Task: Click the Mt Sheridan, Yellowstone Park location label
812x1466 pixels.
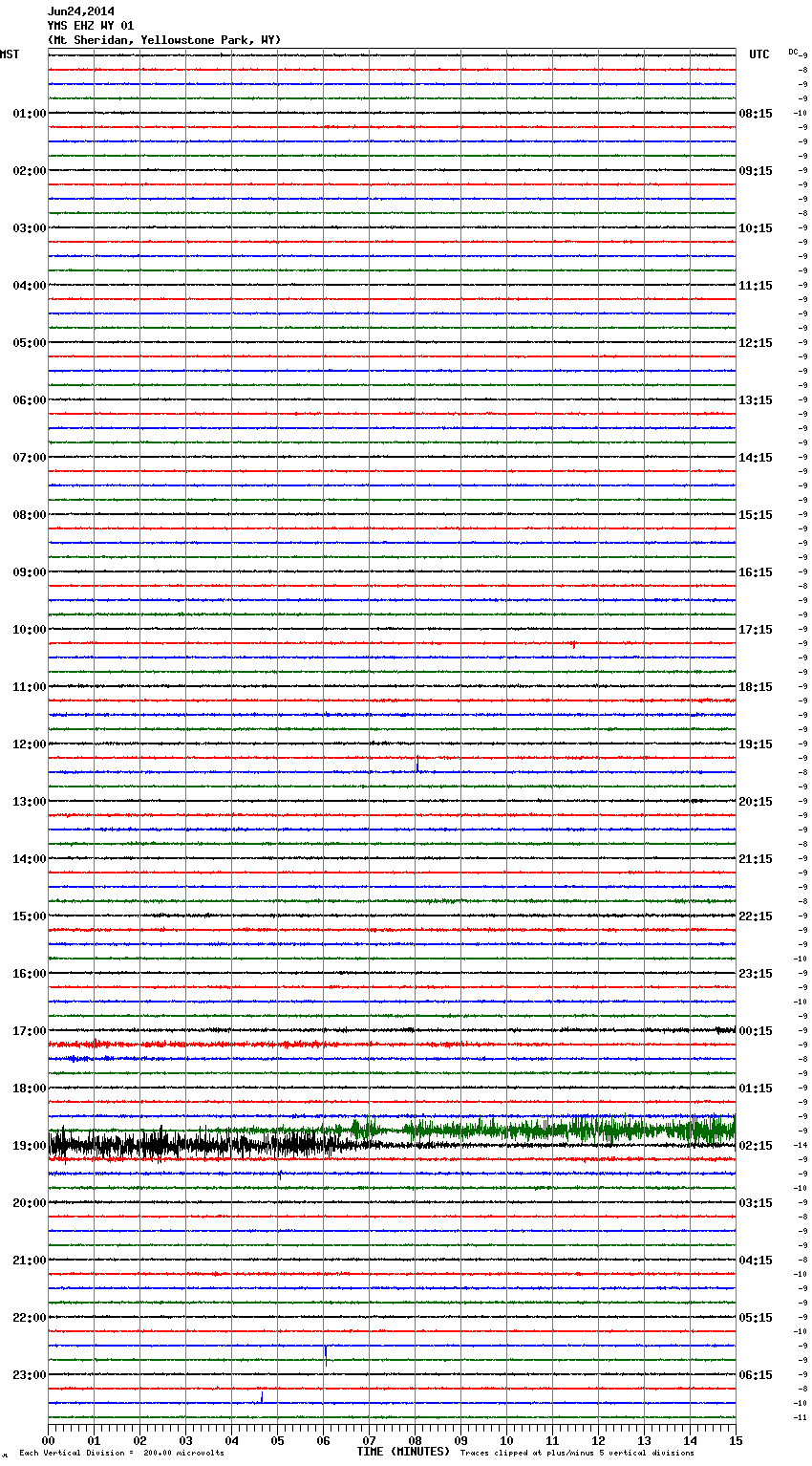Action: pyautogui.click(x=164, y=40)
